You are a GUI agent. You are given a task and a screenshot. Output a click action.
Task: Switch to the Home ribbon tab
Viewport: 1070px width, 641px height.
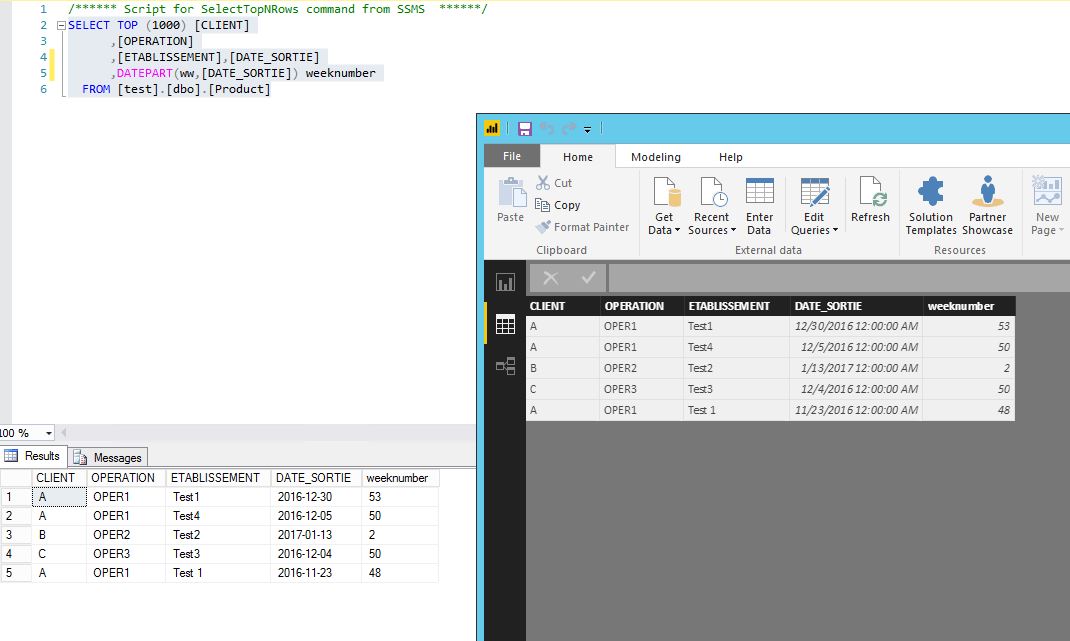[x=577, y=156]
